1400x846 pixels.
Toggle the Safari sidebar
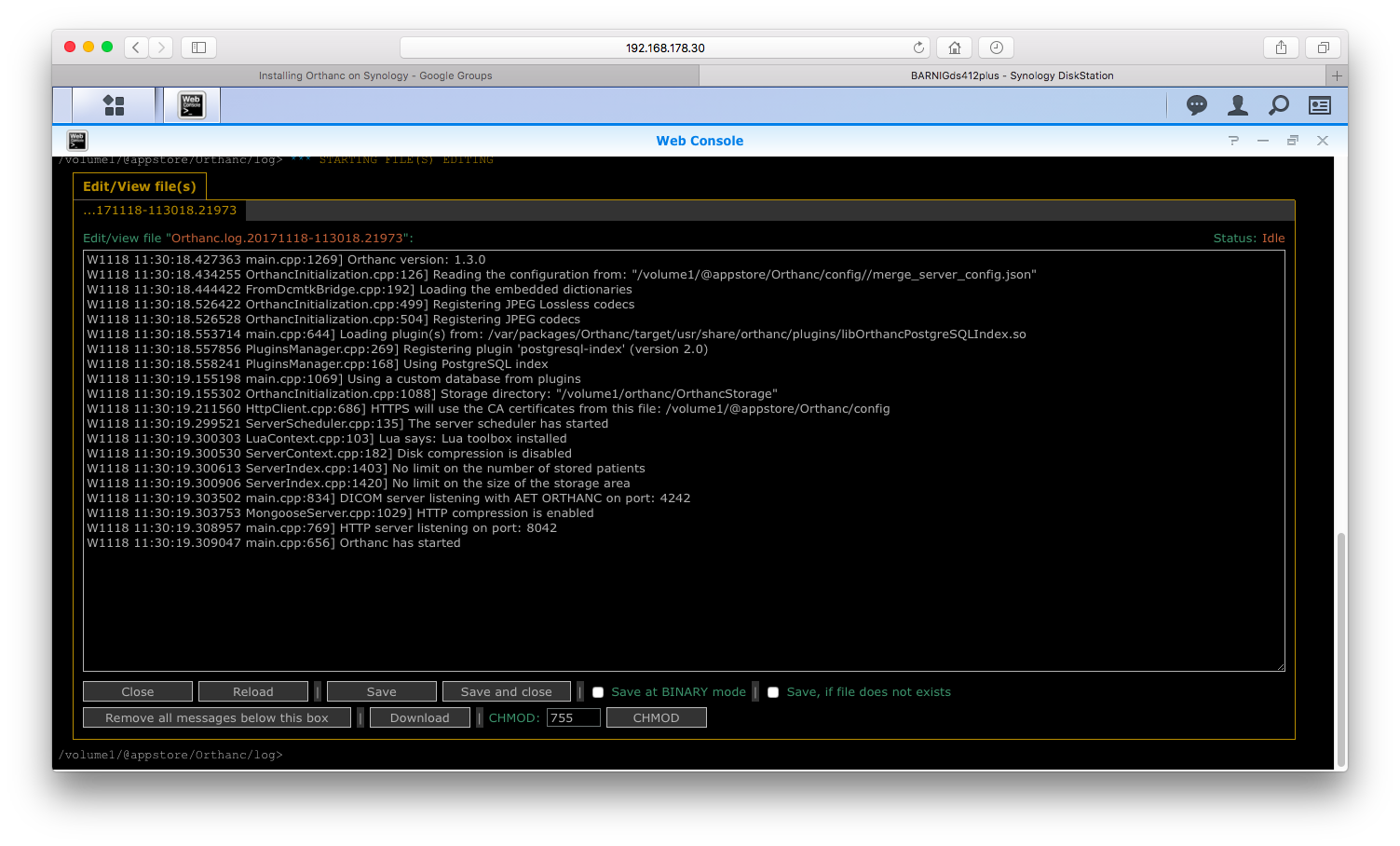click(x=198, y=48)
